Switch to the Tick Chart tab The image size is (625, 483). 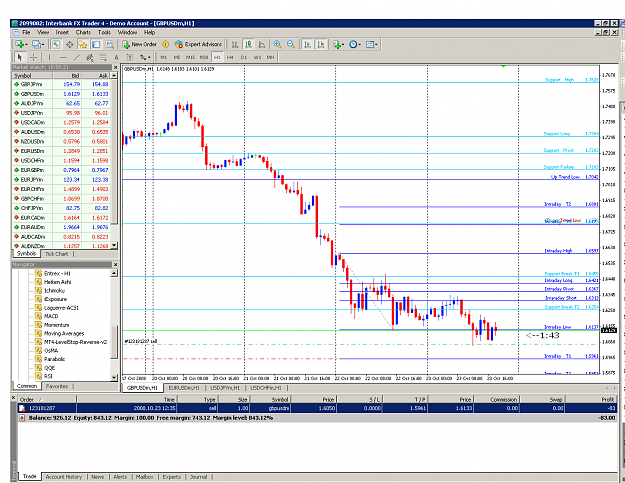click(x=57, y=254)
